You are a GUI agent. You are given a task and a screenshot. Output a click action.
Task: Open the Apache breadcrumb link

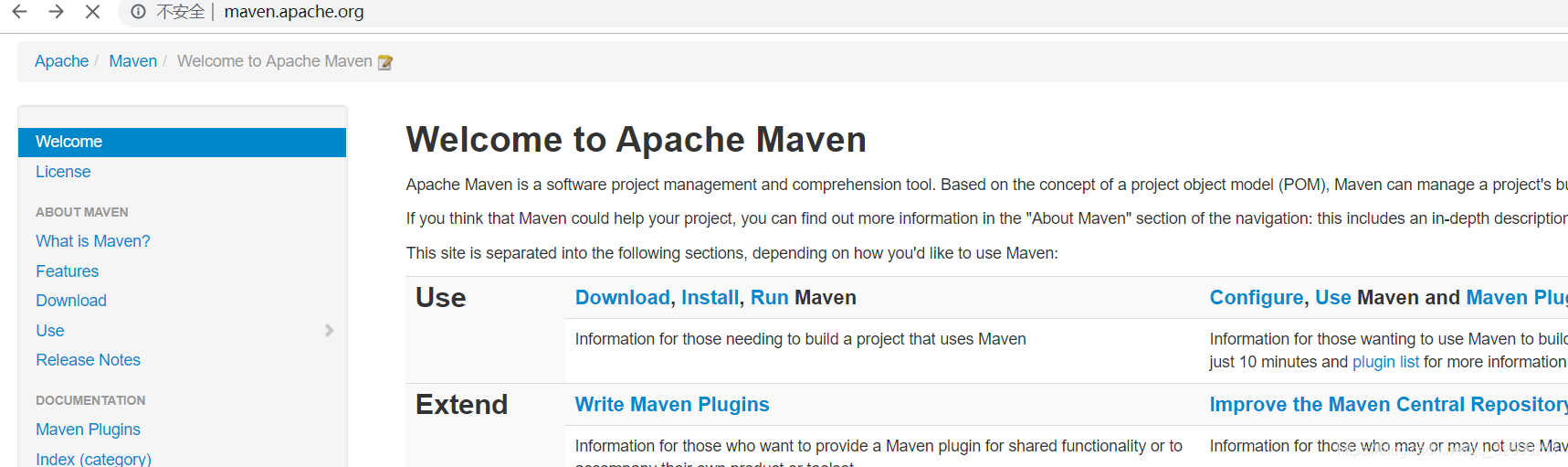point(61,61)
